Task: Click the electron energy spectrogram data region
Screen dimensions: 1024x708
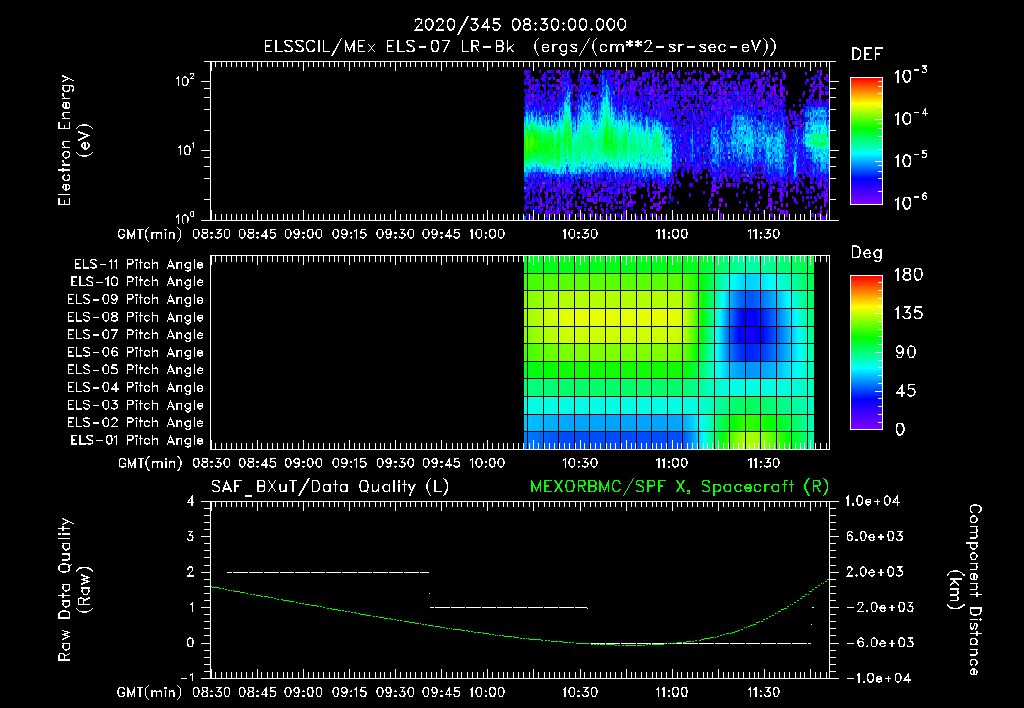Action: click(677, 144)
